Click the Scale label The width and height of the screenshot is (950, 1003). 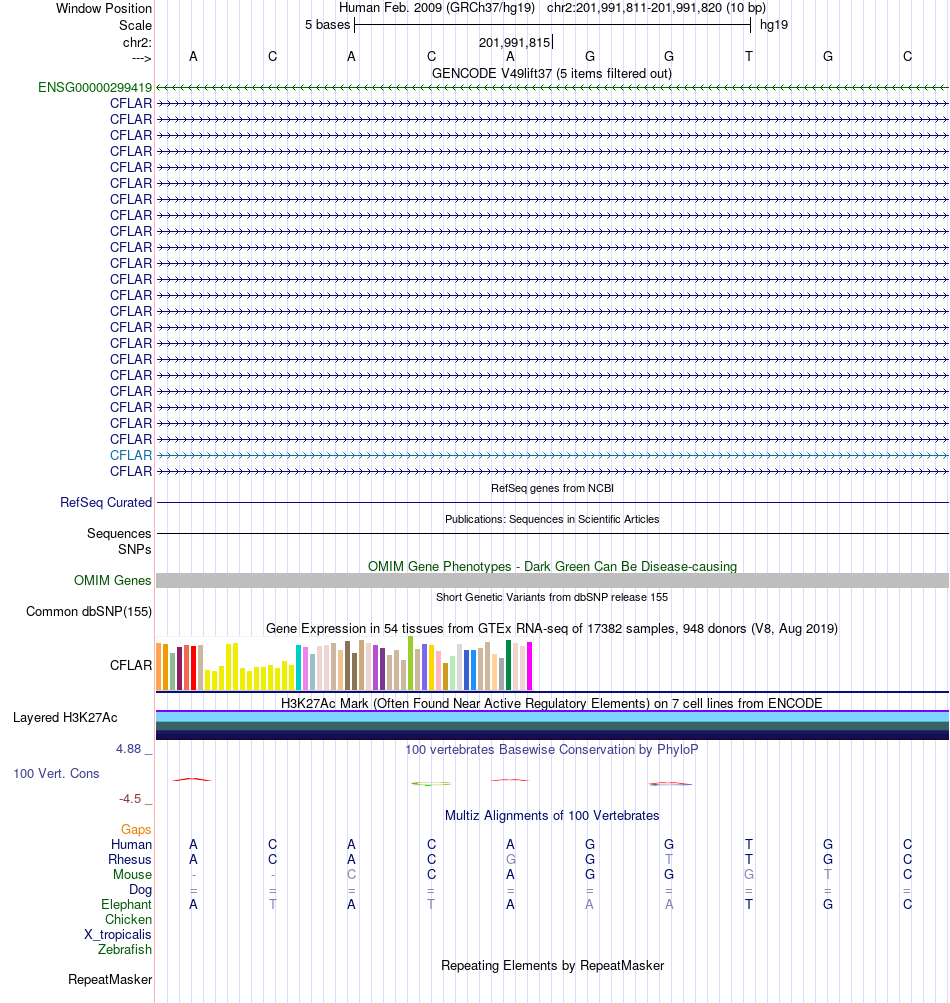(135, 26)
